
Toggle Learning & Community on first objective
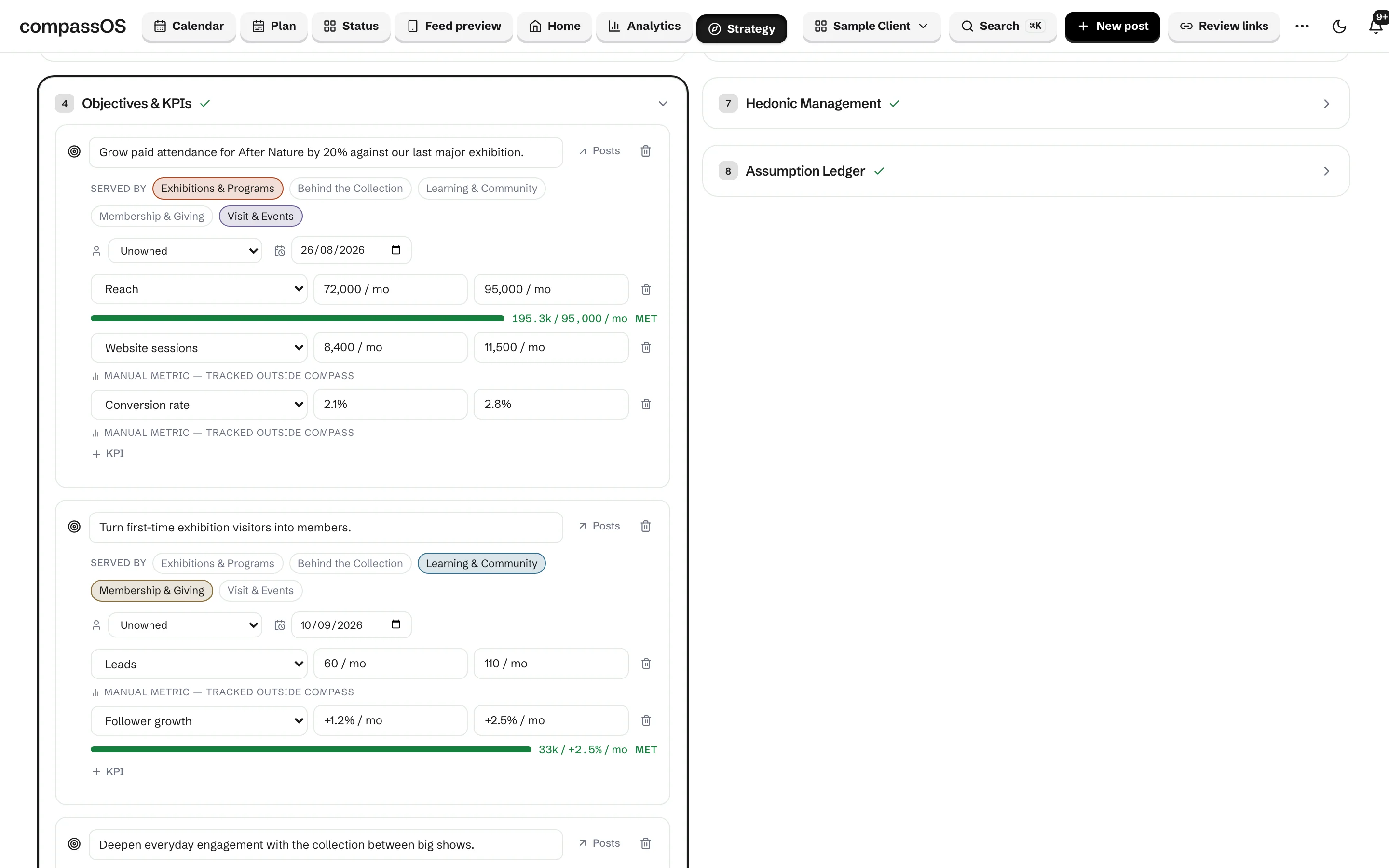[x=481, y=188]
